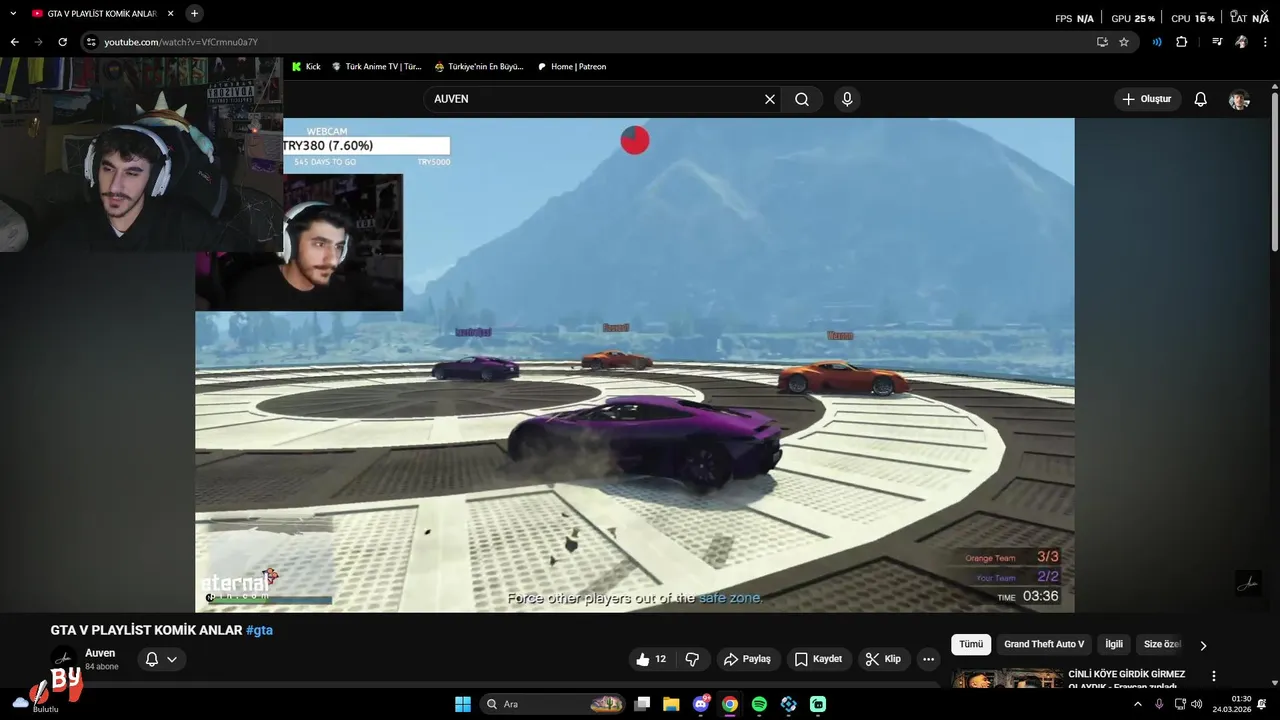The height and width of the screenshot is (720, 1280).
Task: Bookmark this page with the star
Action: coord(1124,42)
